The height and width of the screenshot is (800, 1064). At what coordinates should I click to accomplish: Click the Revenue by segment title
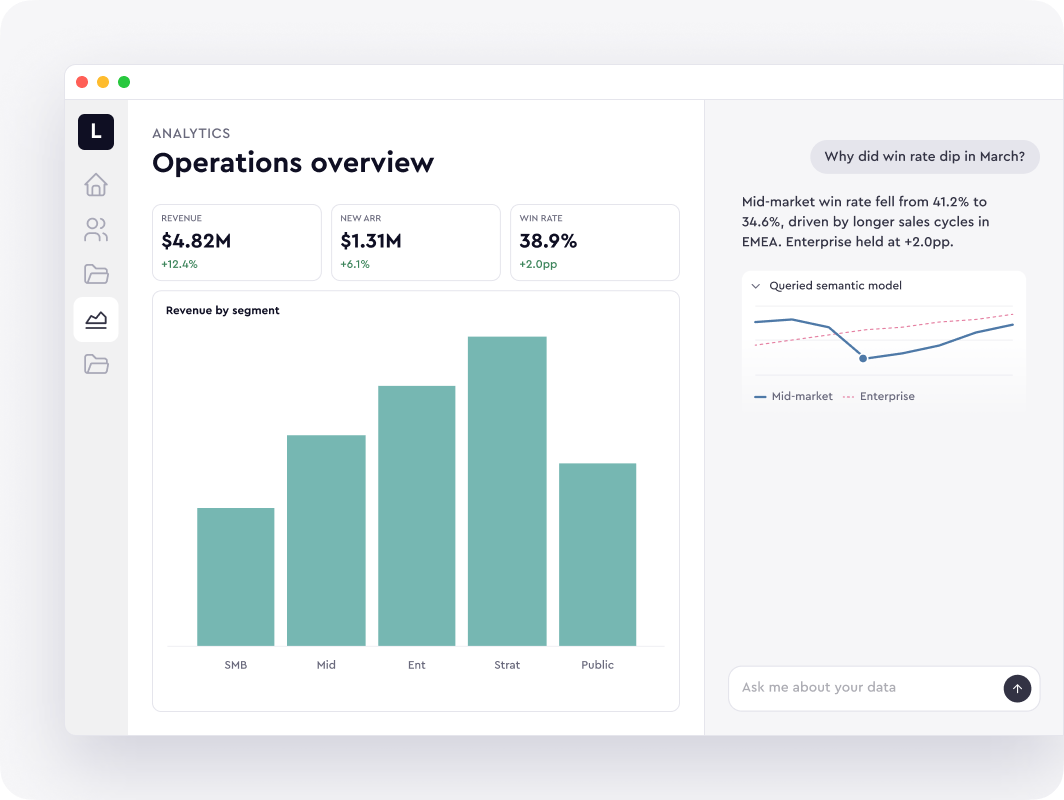pos(223,310)
